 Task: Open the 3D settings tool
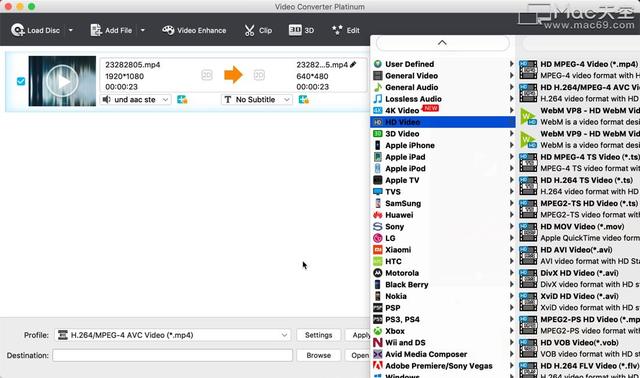301,30
